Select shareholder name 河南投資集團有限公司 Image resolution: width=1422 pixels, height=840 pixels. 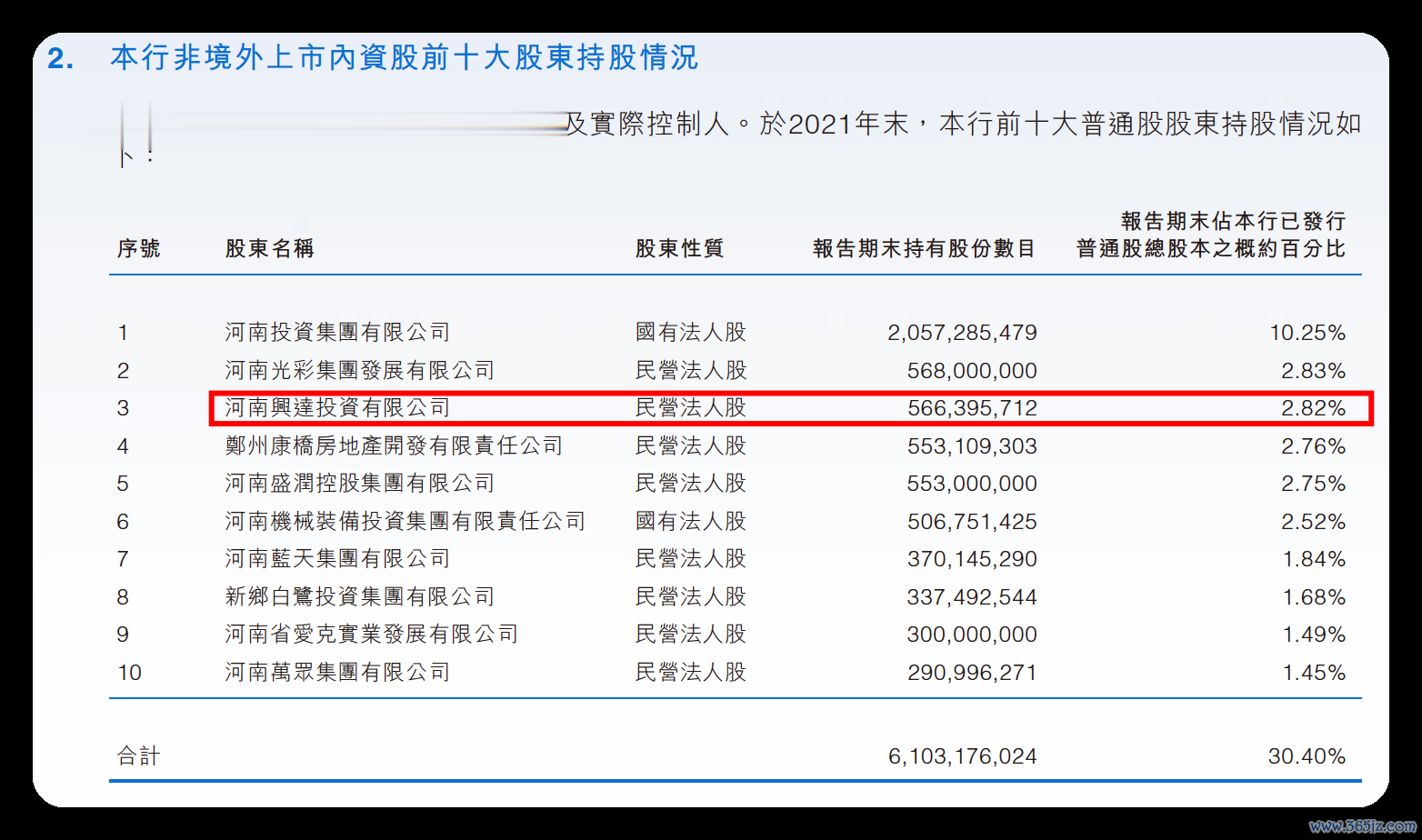[x=338, y=333]
